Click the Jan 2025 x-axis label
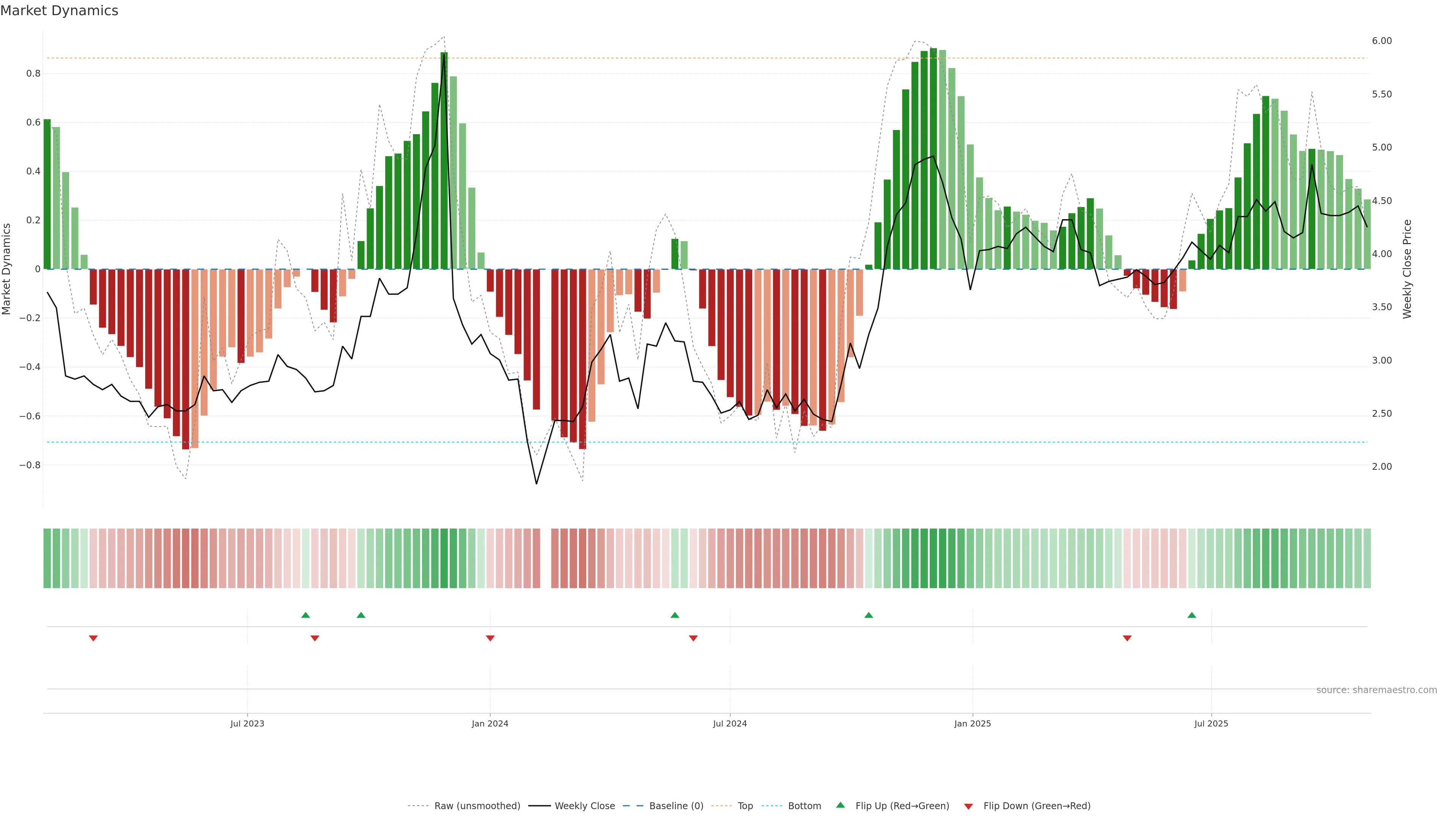Image resolution: width=1456 pixels, height=819 pixels. coord(972,723)
